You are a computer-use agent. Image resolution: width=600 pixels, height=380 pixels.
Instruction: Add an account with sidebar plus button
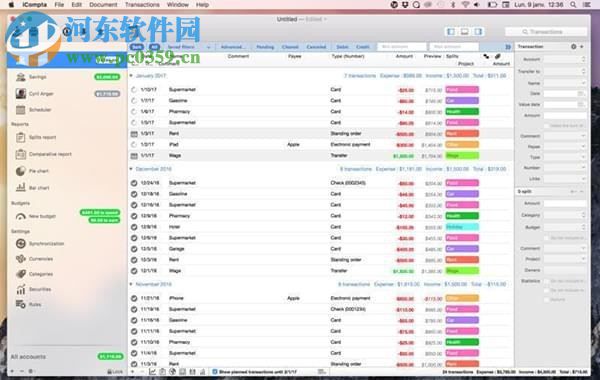click(12, 371)
